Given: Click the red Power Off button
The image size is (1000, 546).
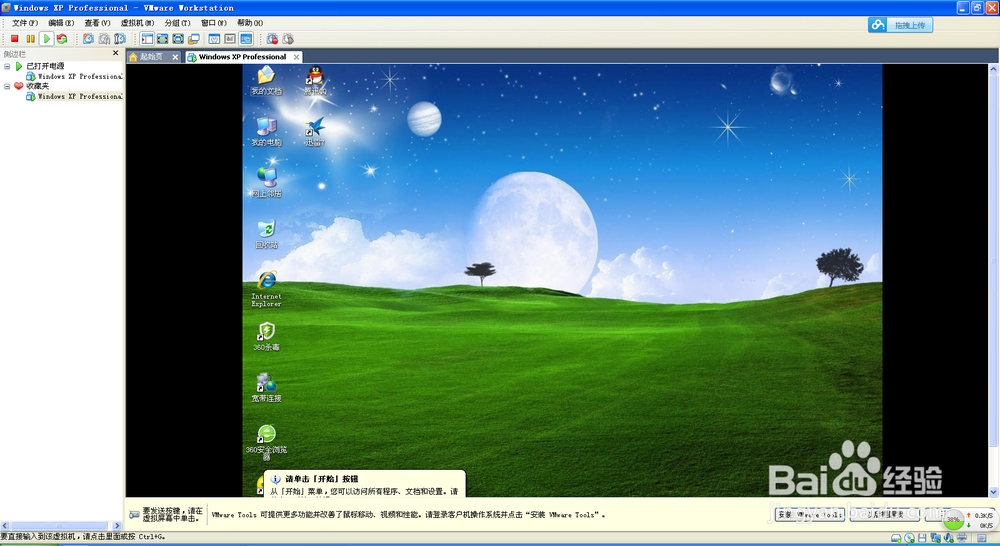Looking at the screenshot, I should click(x=15, y=39).
